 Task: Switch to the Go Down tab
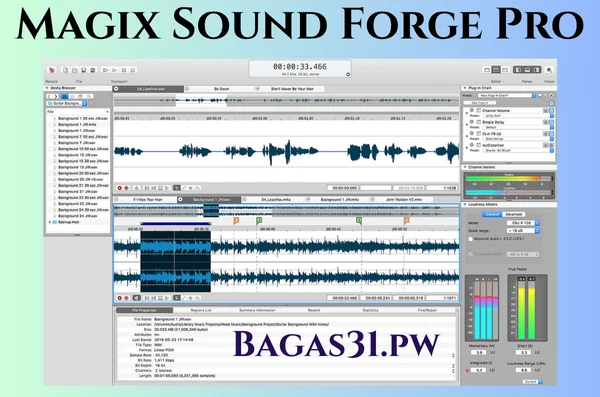pyautogui.click(x=221, y=89)
